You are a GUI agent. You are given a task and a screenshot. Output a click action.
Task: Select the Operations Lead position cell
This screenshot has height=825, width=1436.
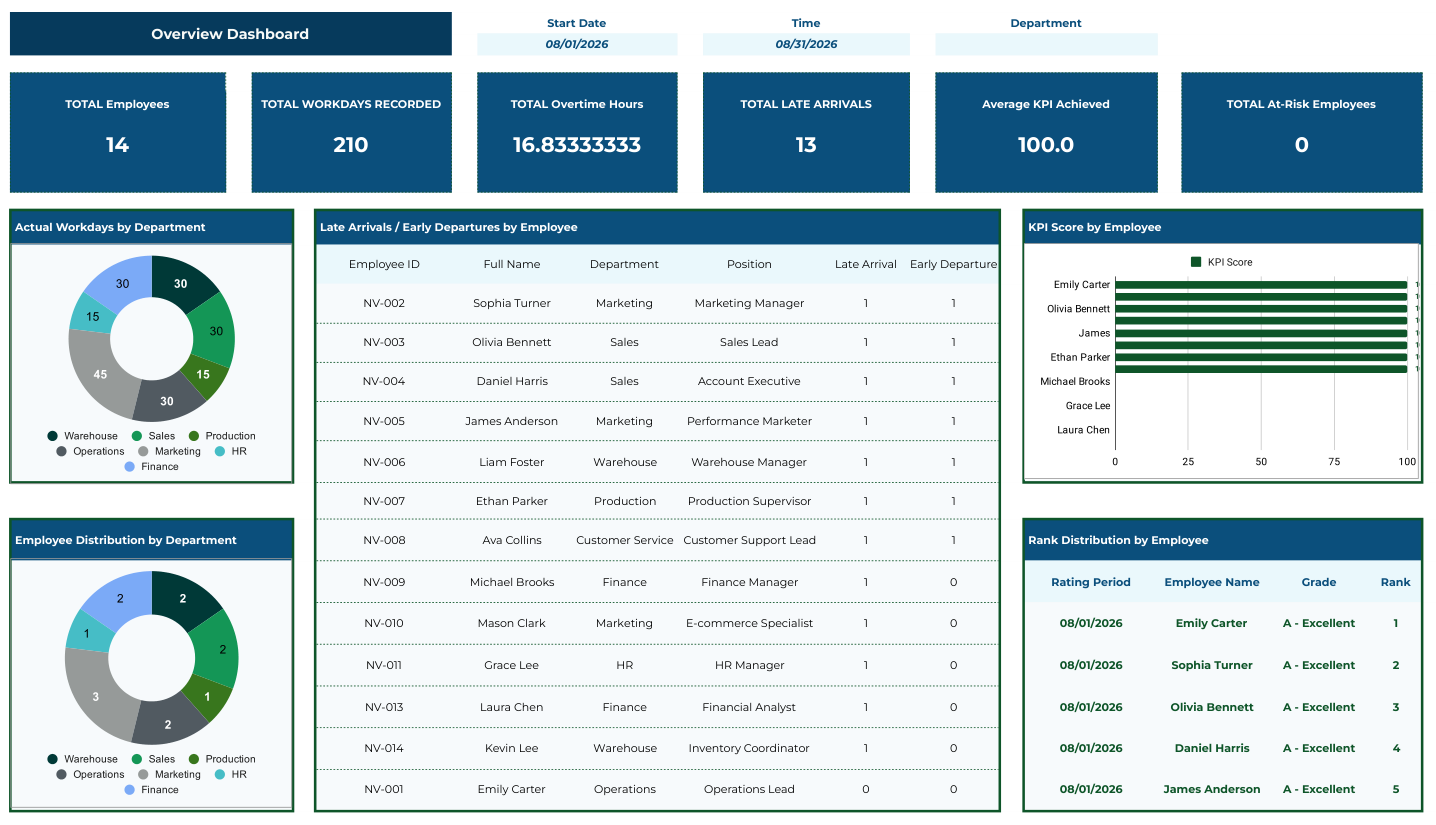749,789
